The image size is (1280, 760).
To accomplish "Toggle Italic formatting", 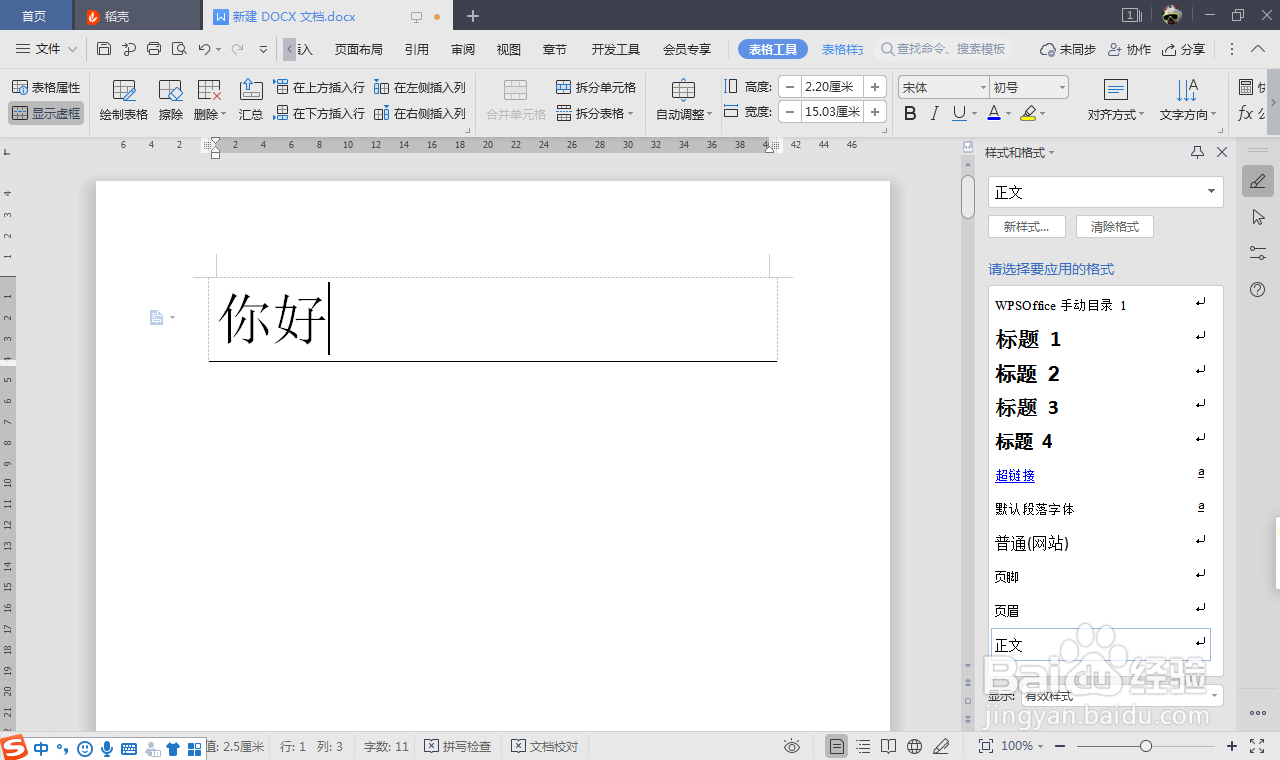I will tap(935, 114).
